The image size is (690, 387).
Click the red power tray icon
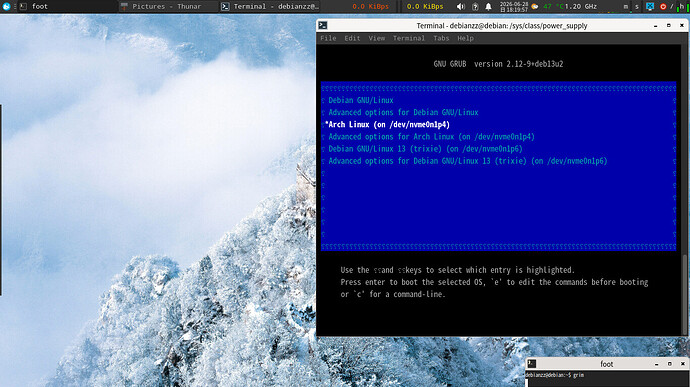[x=663, y=6]
